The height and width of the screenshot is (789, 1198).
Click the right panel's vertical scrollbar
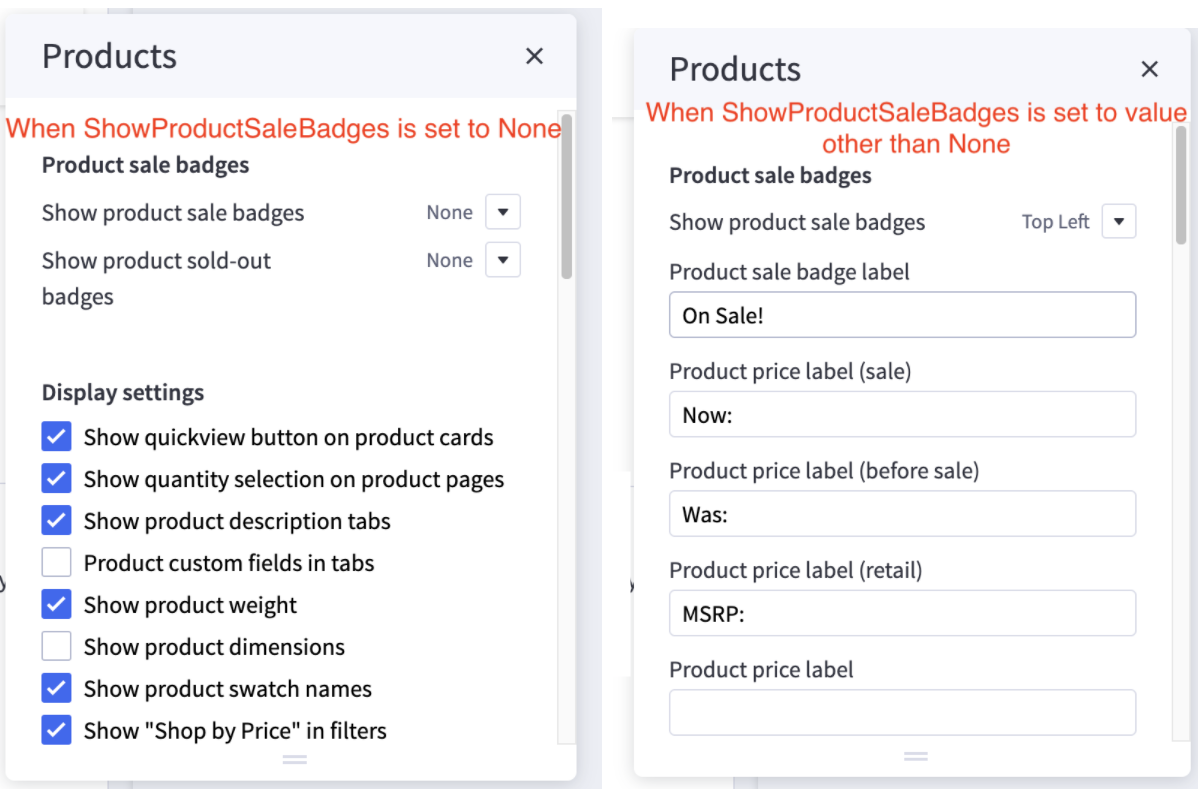[x=1180, y=186]
